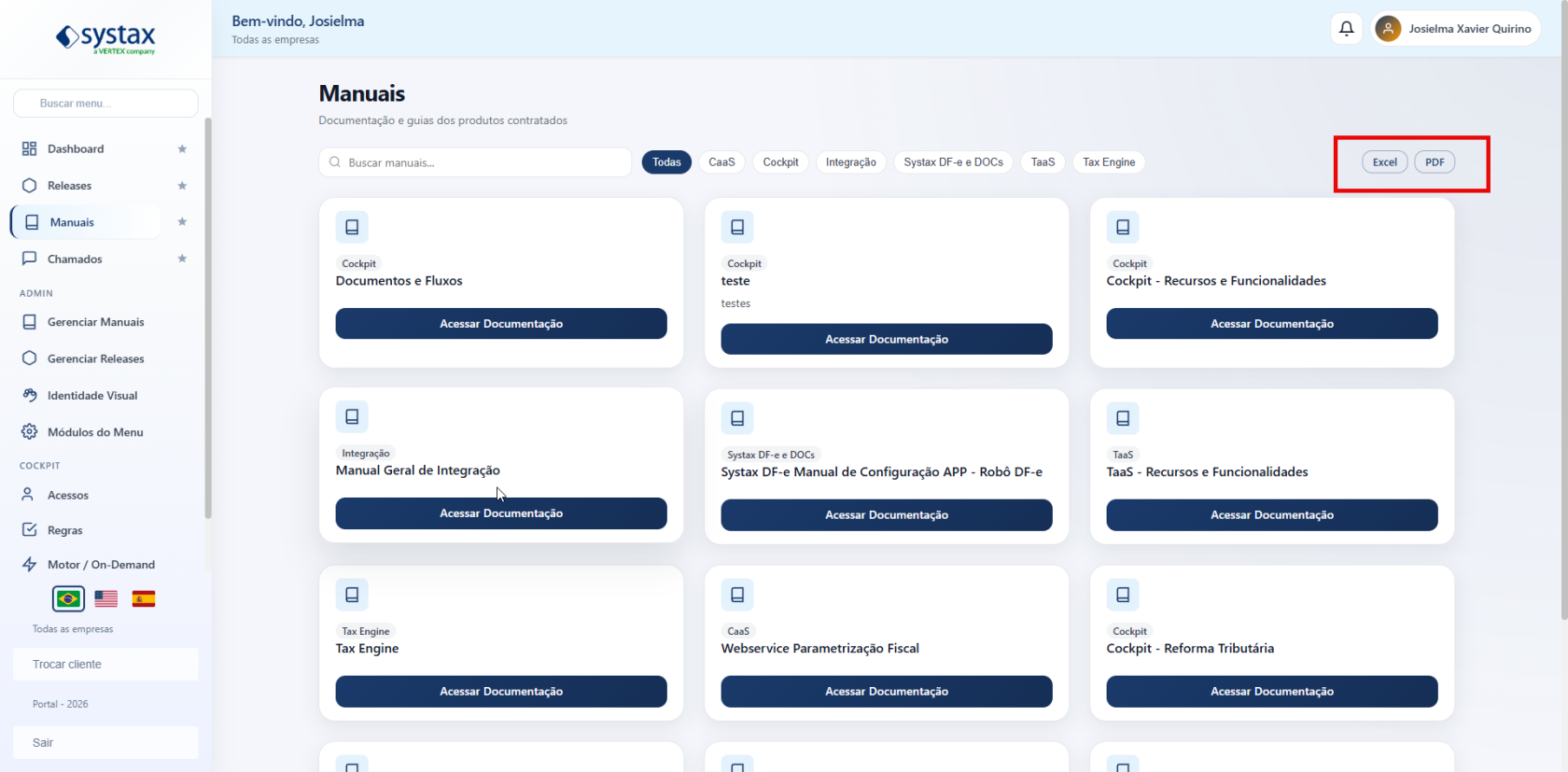Click the Trocar cliente button

(105, 665)
